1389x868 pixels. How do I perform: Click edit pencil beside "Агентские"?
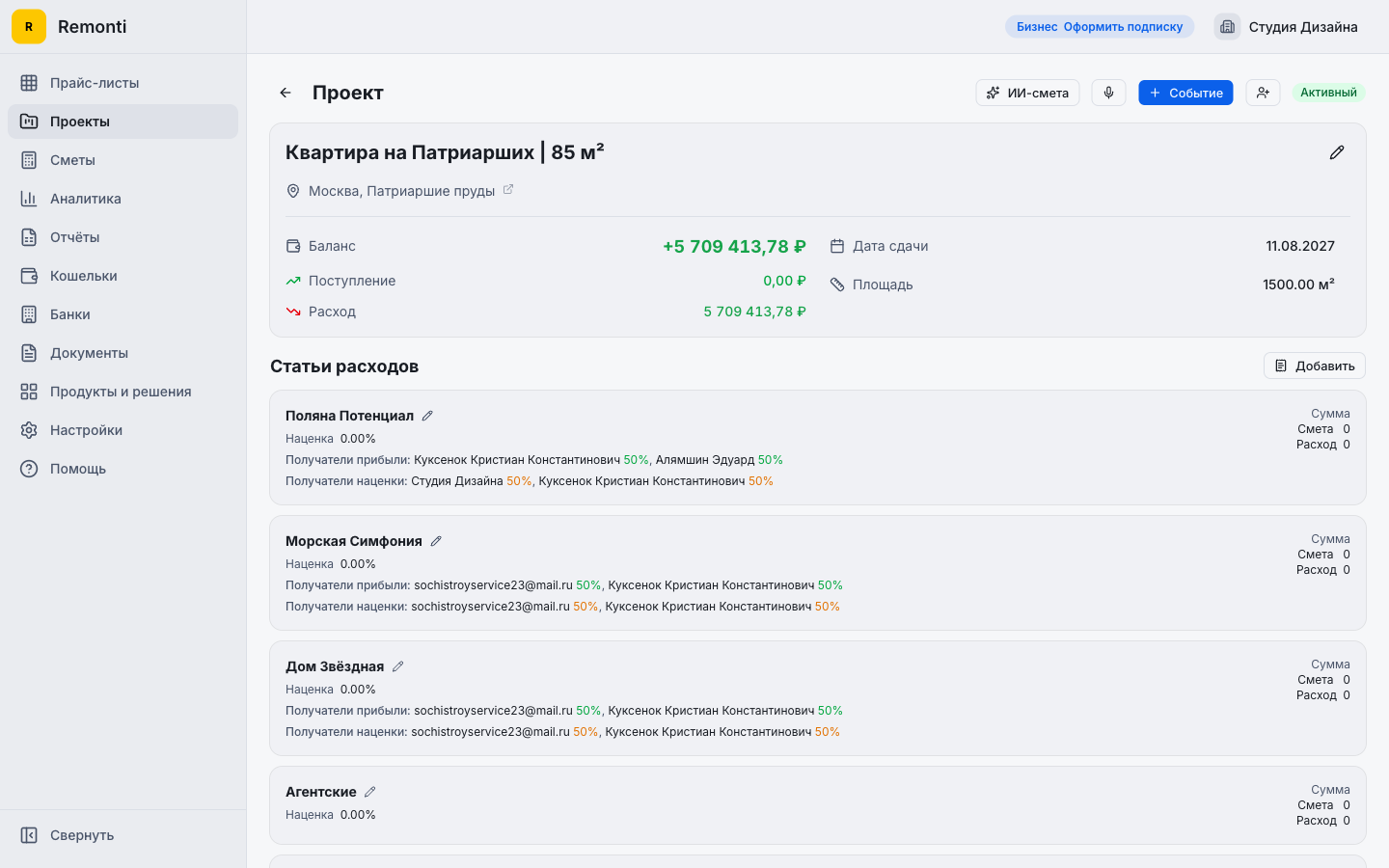[370, 791]
